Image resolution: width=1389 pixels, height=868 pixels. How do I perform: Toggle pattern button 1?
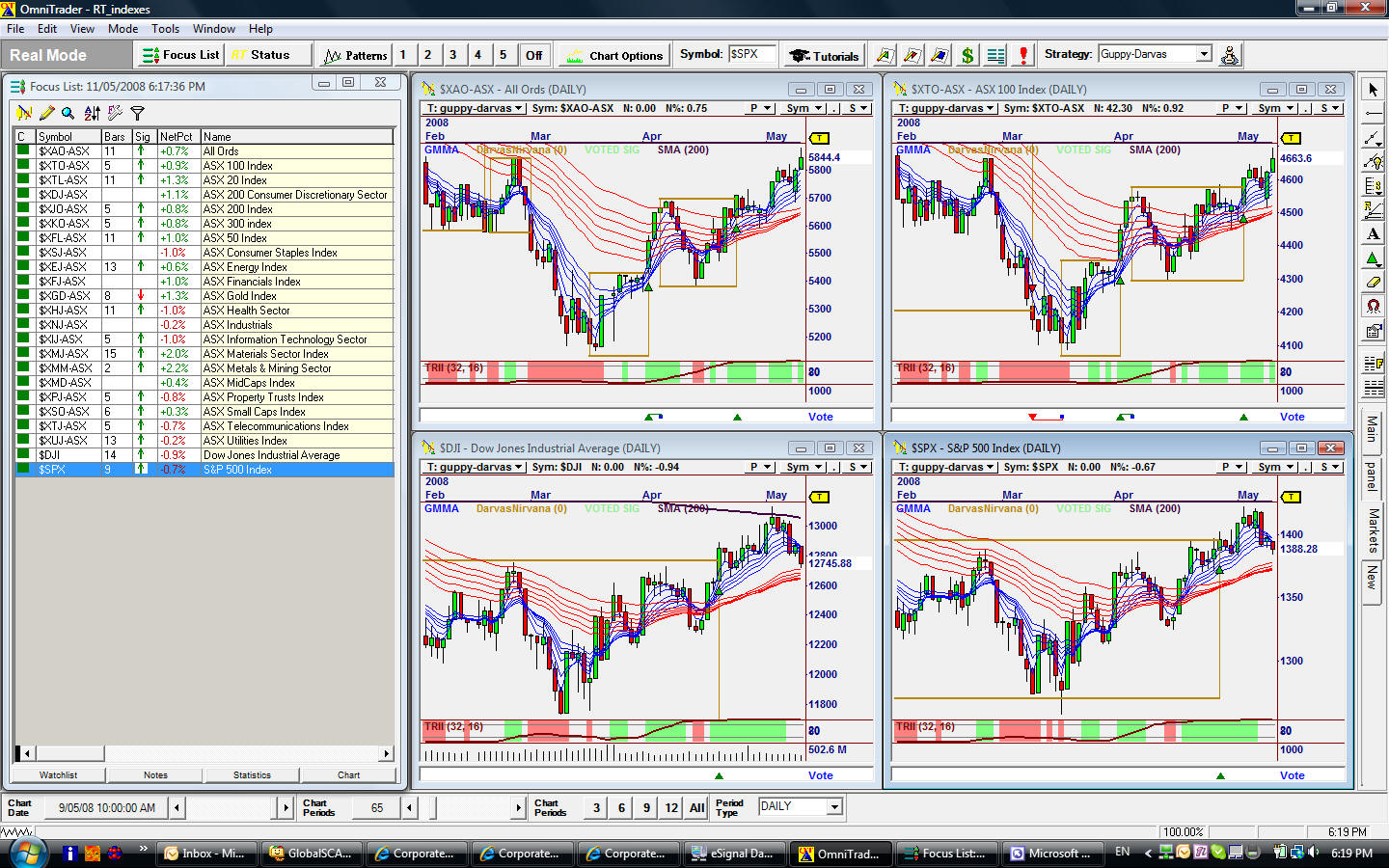click(x=403, y=55)
